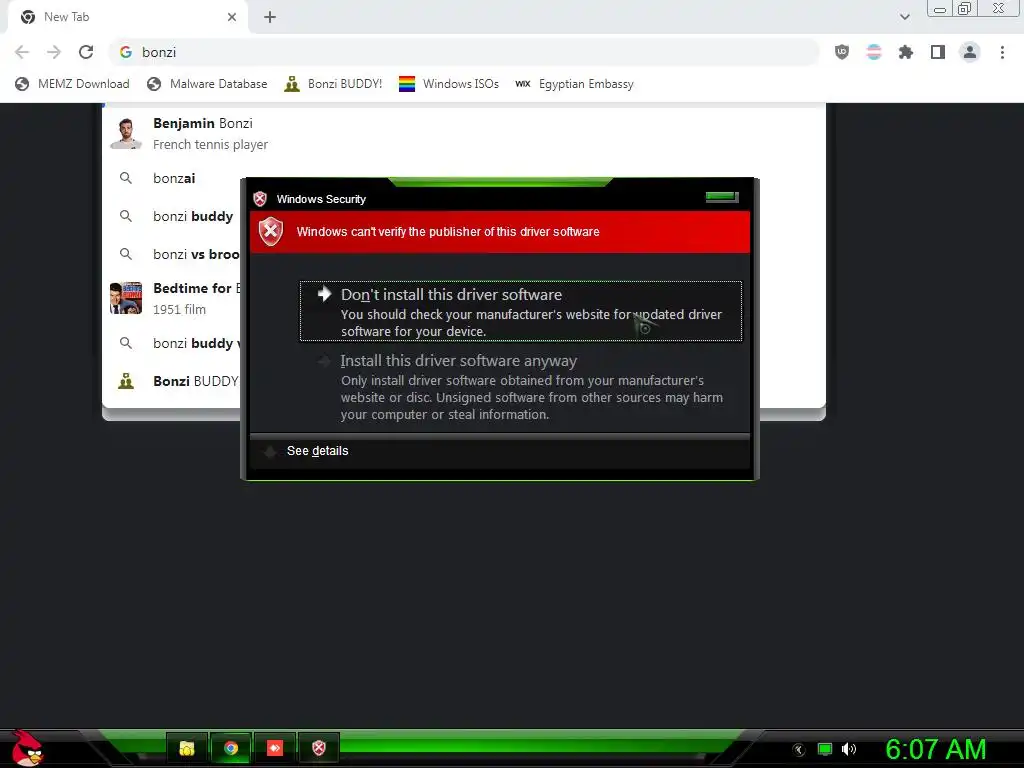
Task: Open the uBlock Origin extension
Action: pyautogui.click(x=842, y=52)
